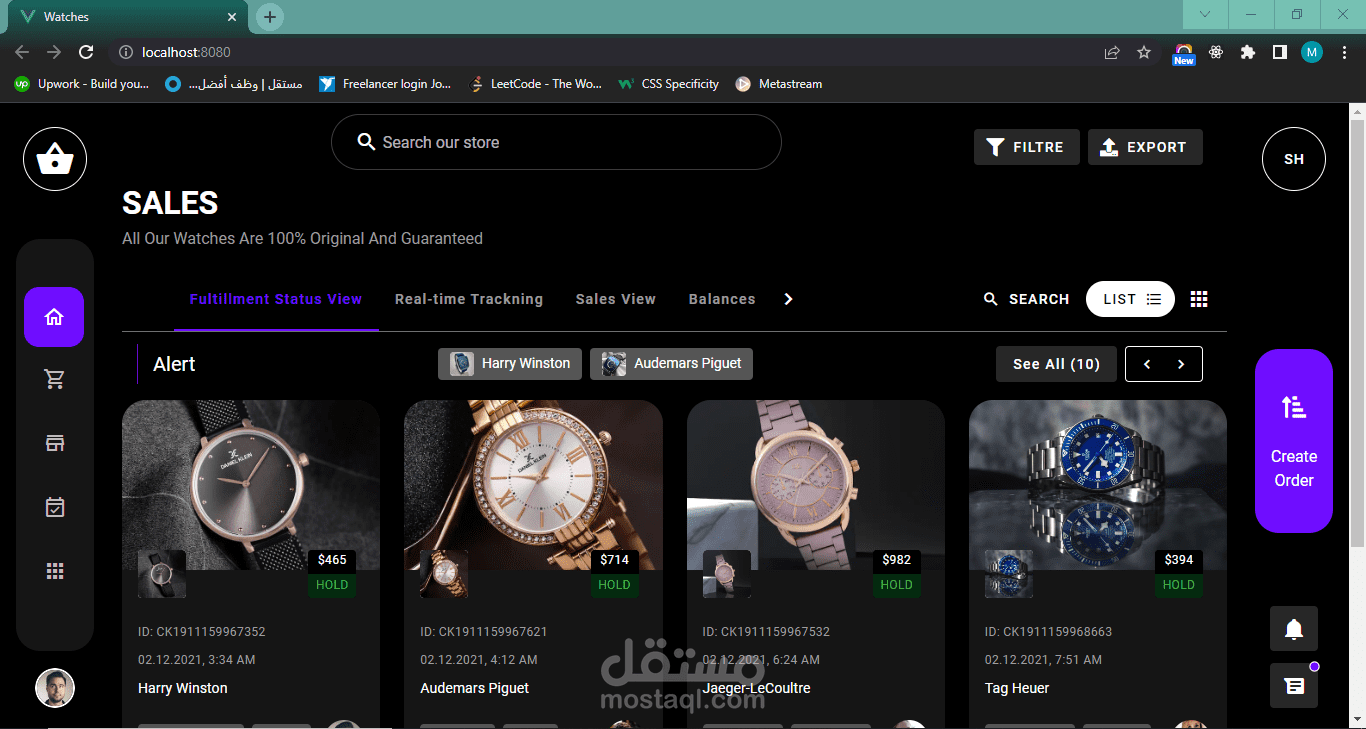The image size is (1366, 729).
Task: Go back in browser history
Action: [x=22, y=52]
